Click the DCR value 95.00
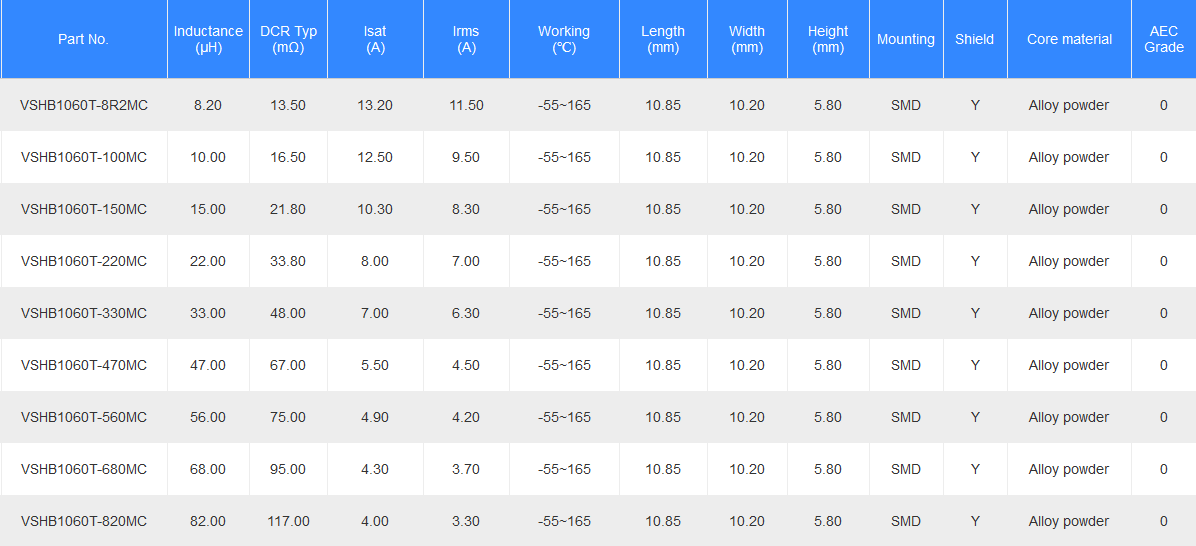1196x546 pixels. 288,469
